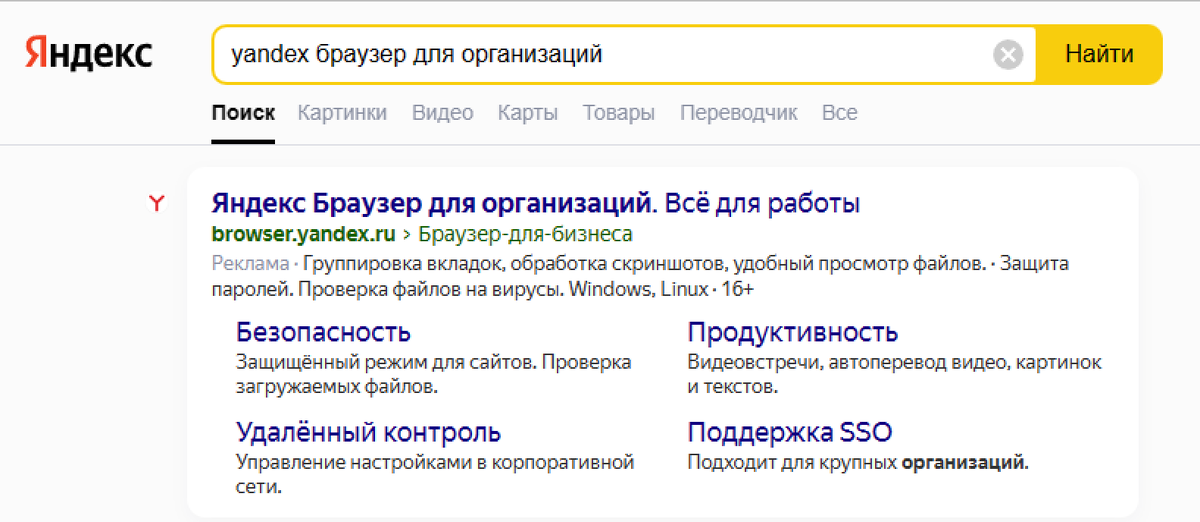Open the Поддержка SSO sitelink
This screenshot has height=522, width=1200.
pos(790,433)
